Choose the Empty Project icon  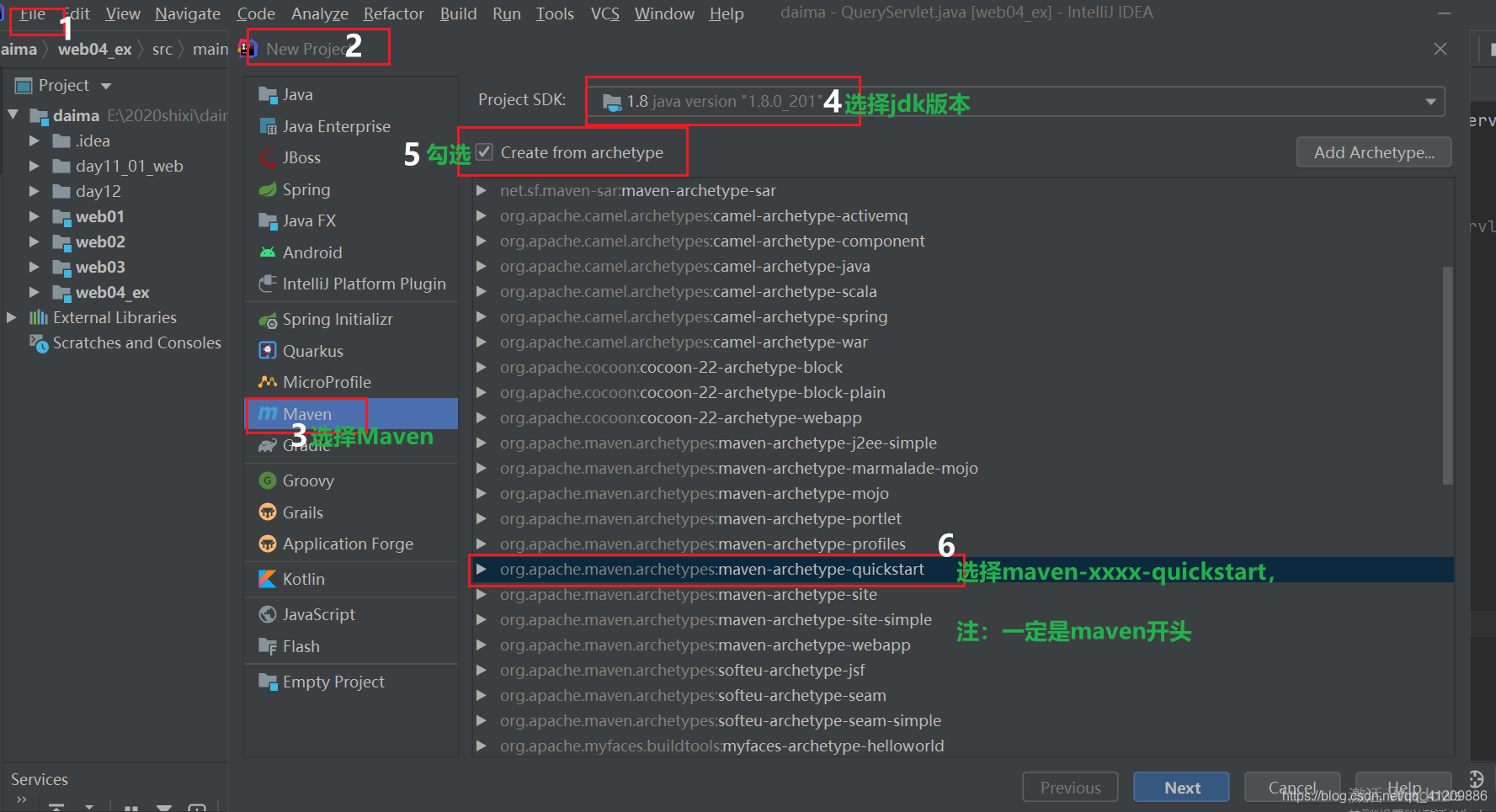tap(268, 682)
